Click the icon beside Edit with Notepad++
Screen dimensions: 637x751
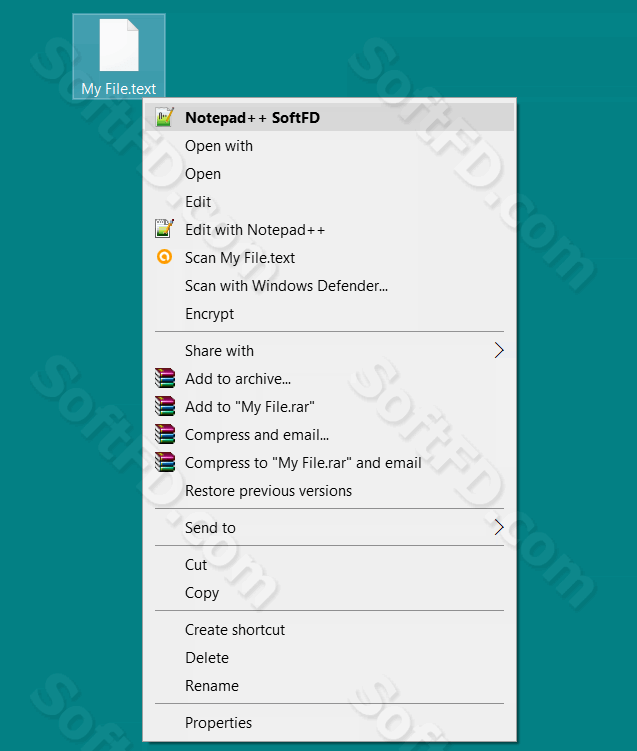tap(164, 229)
